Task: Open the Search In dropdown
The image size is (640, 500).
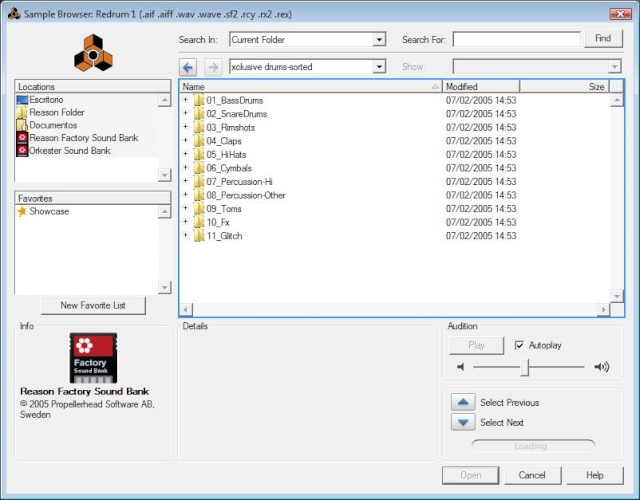Action: pos(379,40)
